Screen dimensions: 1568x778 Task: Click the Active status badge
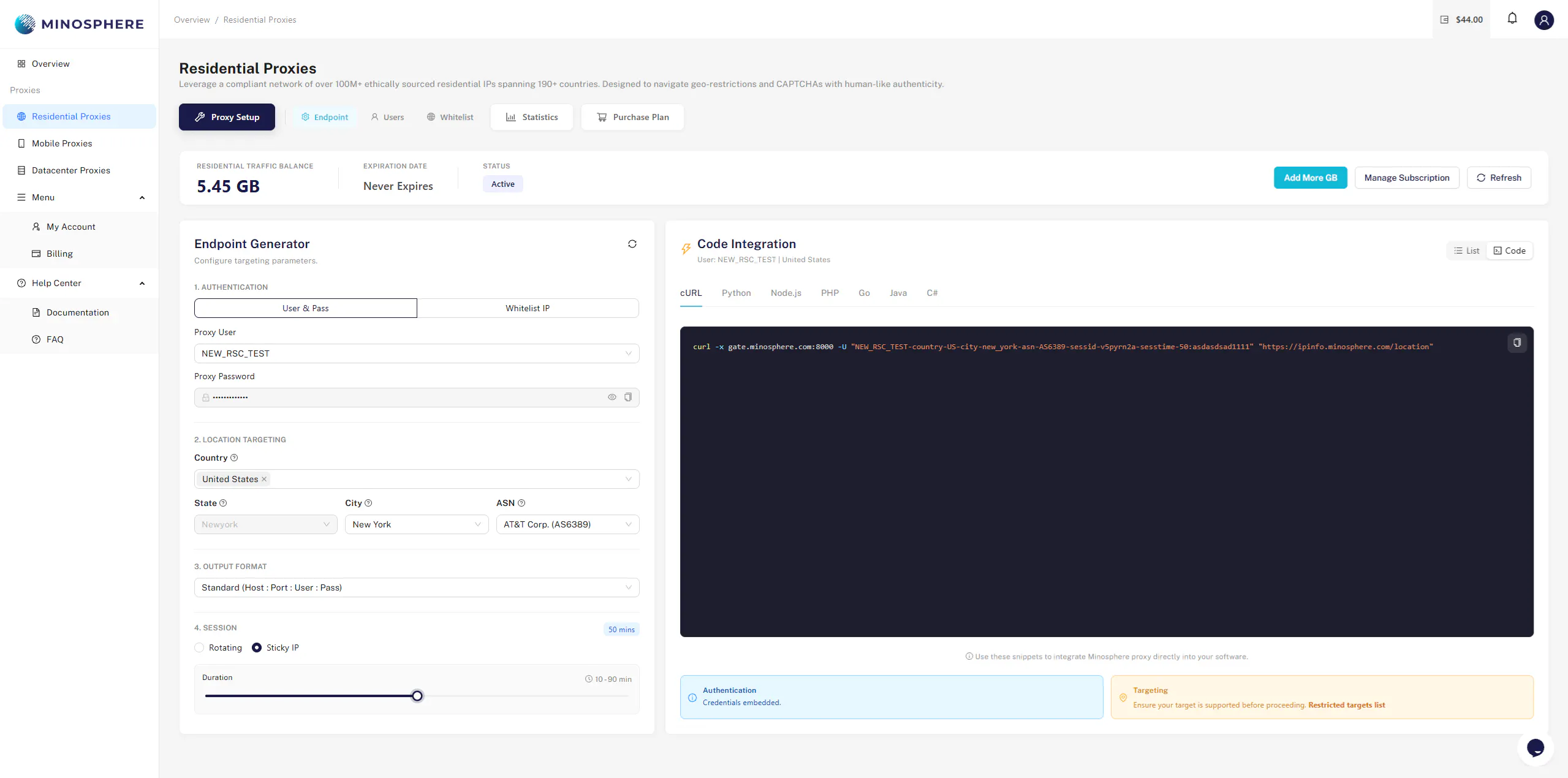coord(503,184)
